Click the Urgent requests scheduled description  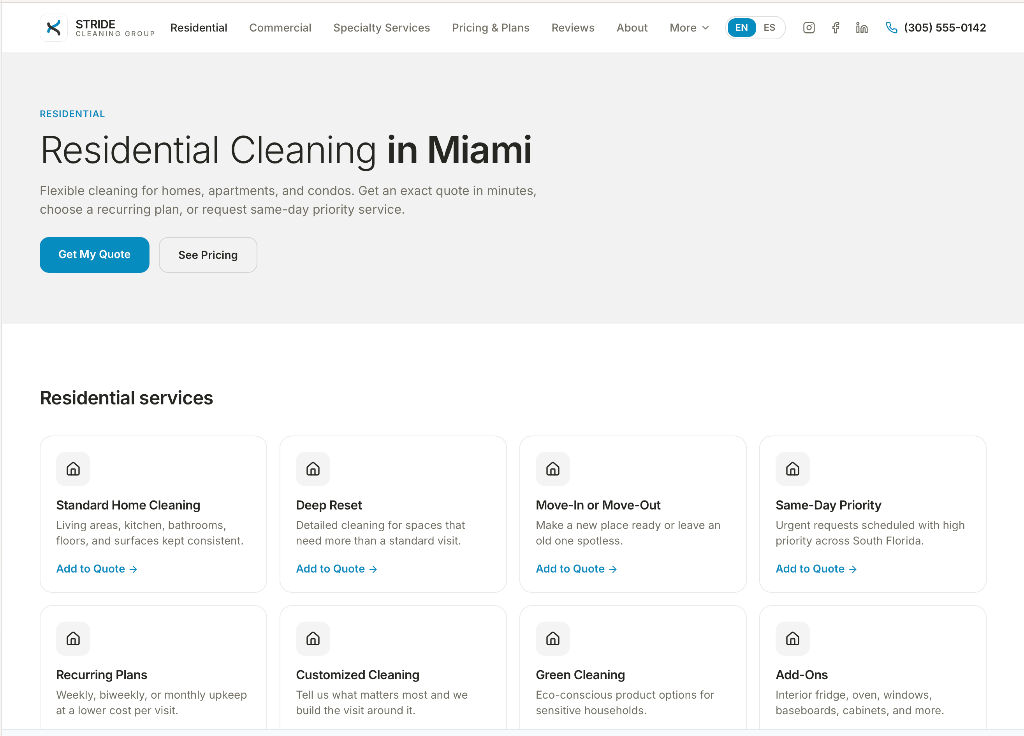(870, 533)
